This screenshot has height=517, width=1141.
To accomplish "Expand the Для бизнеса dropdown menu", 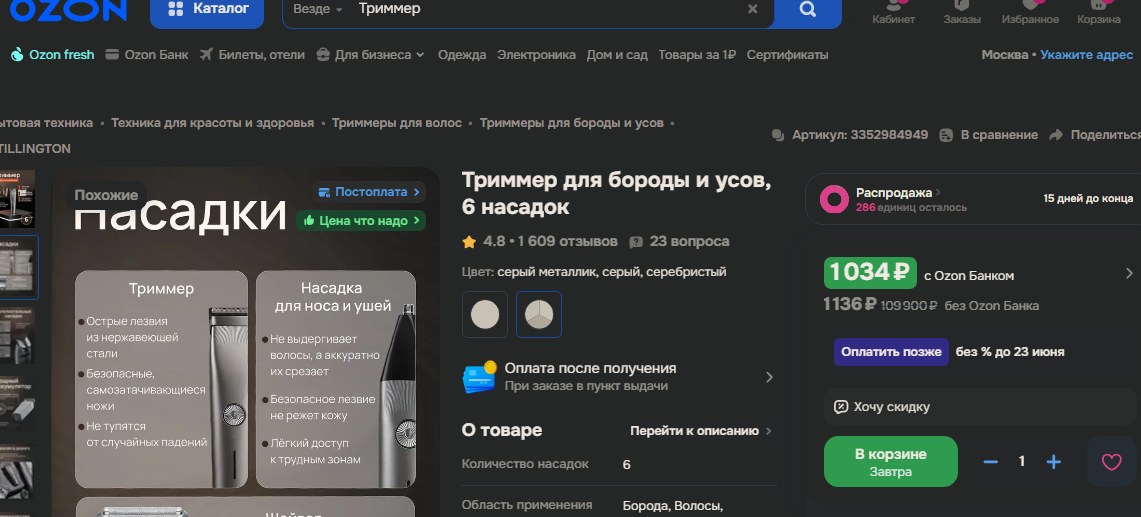I will (x=370, y=55).
